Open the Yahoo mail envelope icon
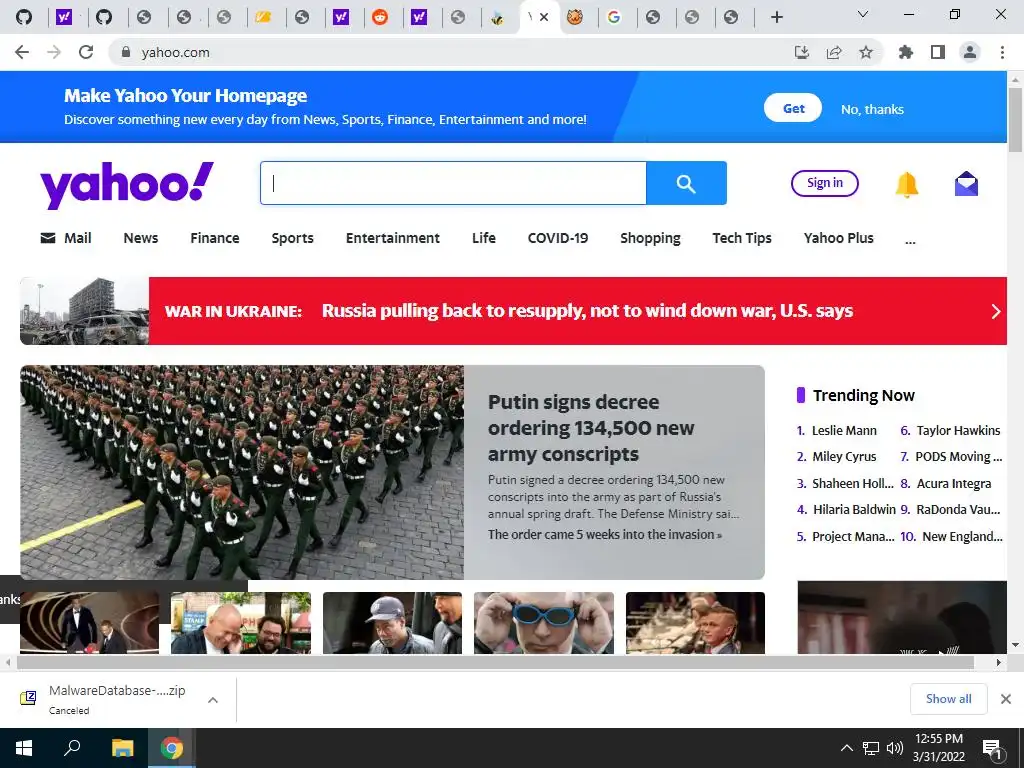Image resolution: width=1024 pixels, height=768 pixels. tap(967, 184)
